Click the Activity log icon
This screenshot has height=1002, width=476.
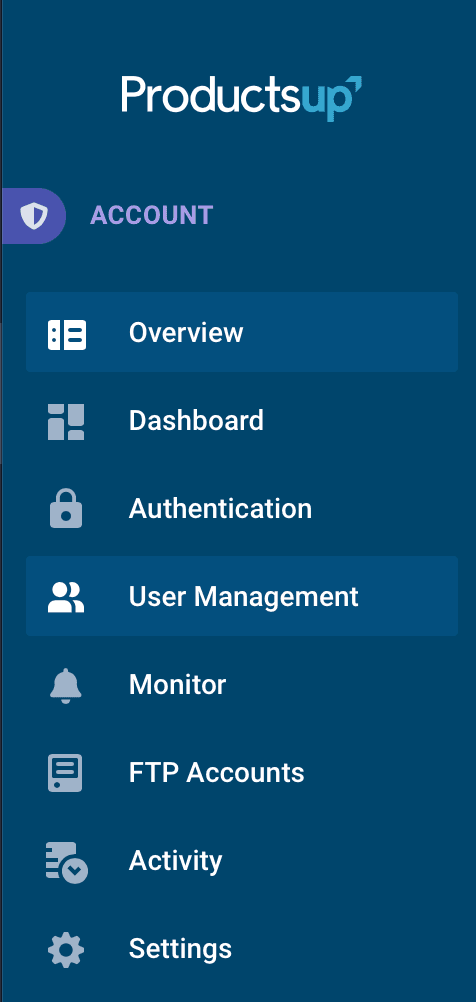[x=66, y=862]
